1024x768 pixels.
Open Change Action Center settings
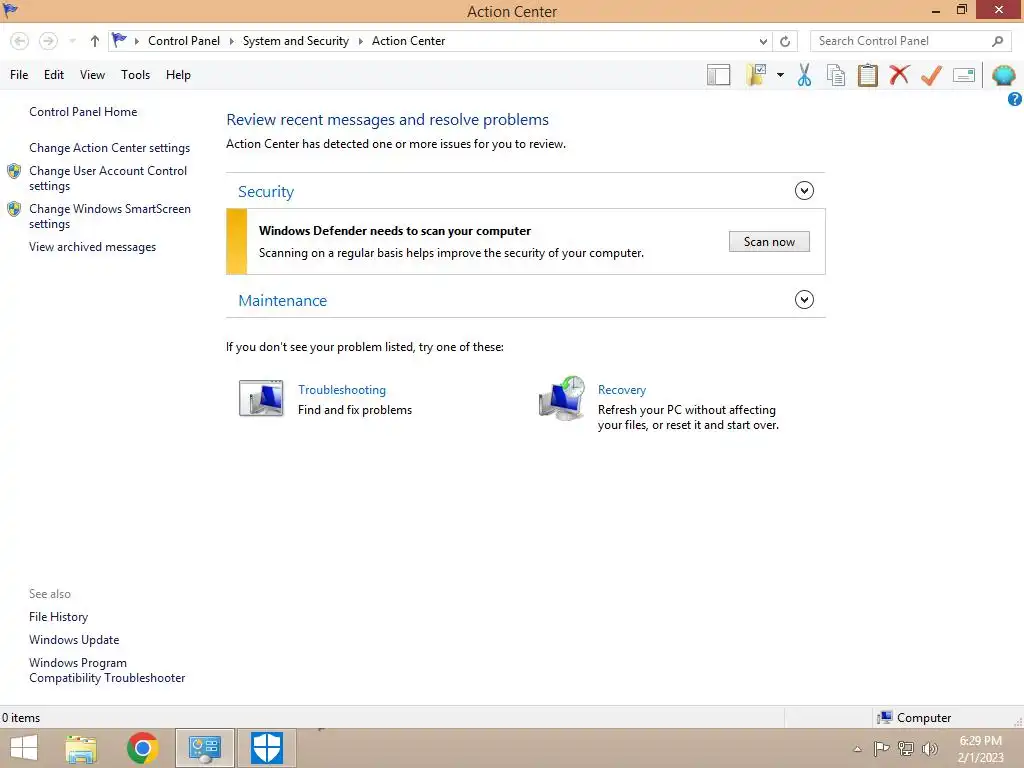(x=110, y=148)
